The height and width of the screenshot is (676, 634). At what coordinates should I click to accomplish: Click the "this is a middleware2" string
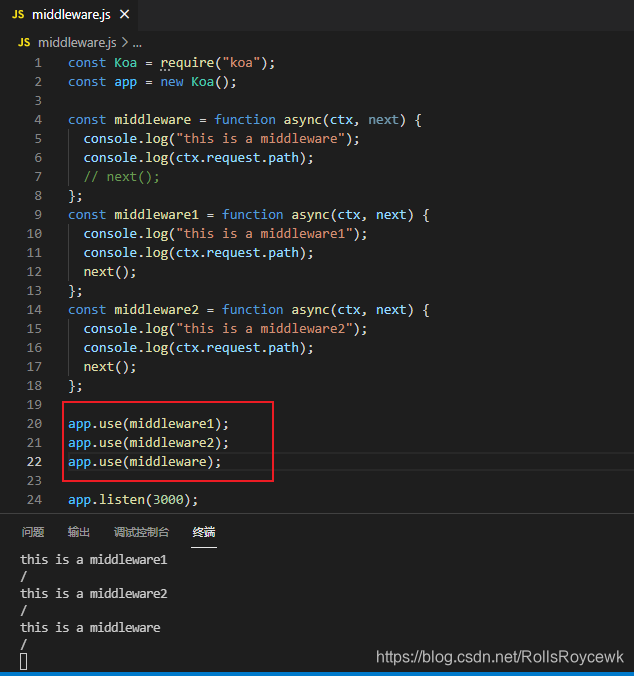pyautogui.click(x=267, y=329)
